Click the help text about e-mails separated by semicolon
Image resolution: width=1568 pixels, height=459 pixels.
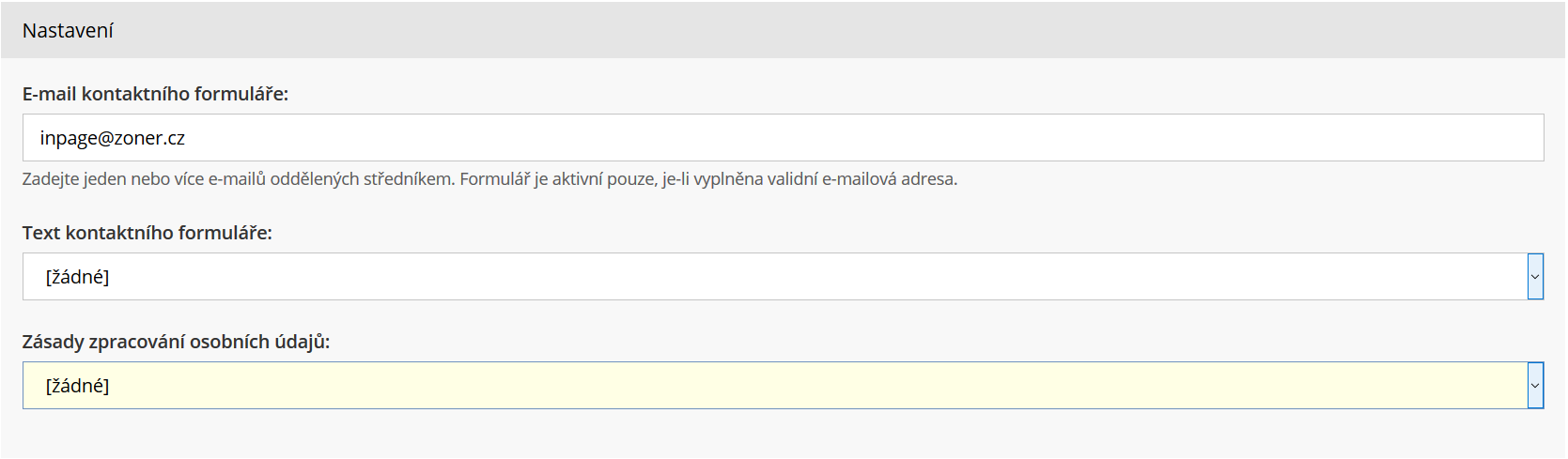coord(489,179)
